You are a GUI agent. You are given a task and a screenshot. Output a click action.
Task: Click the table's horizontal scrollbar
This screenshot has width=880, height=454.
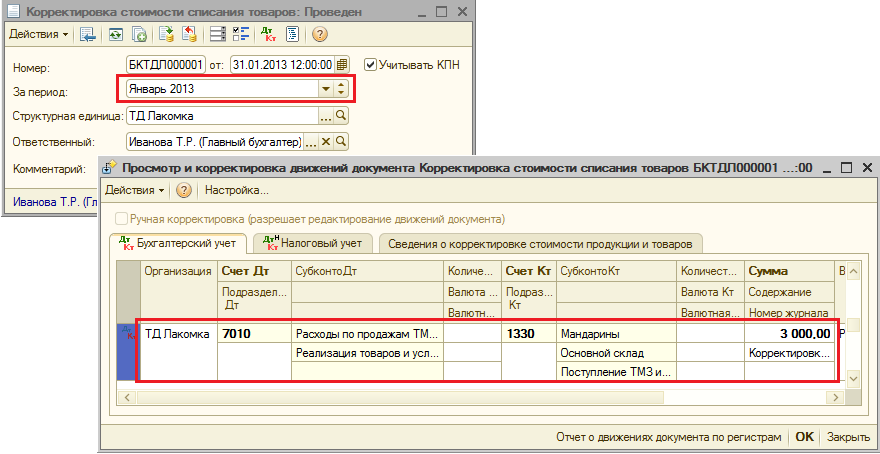[480, 398]
